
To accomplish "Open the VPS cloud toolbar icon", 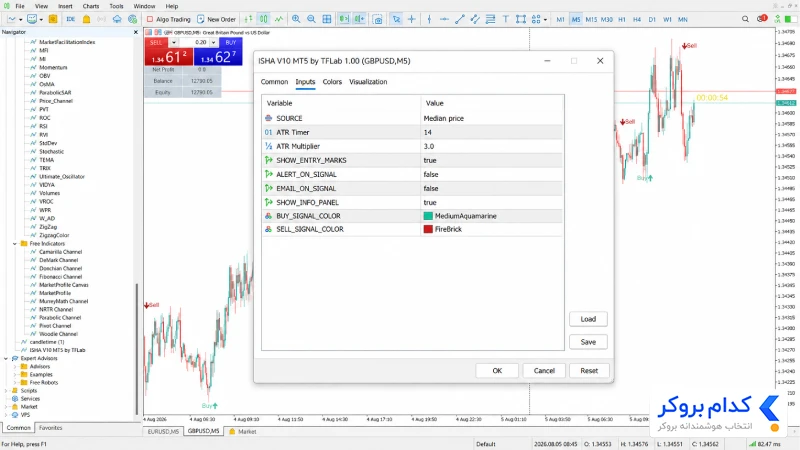I will point(117,19).
